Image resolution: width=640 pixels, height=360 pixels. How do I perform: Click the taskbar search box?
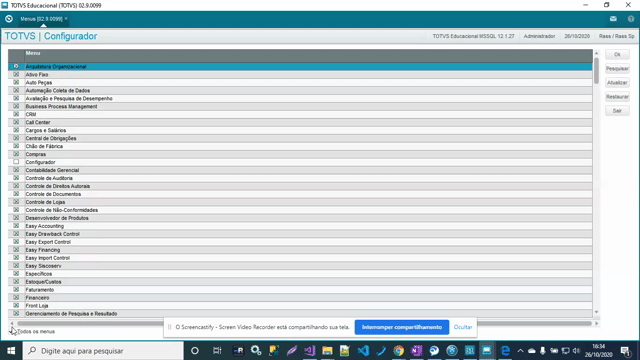pyautogui.click(x=103, y=351)
